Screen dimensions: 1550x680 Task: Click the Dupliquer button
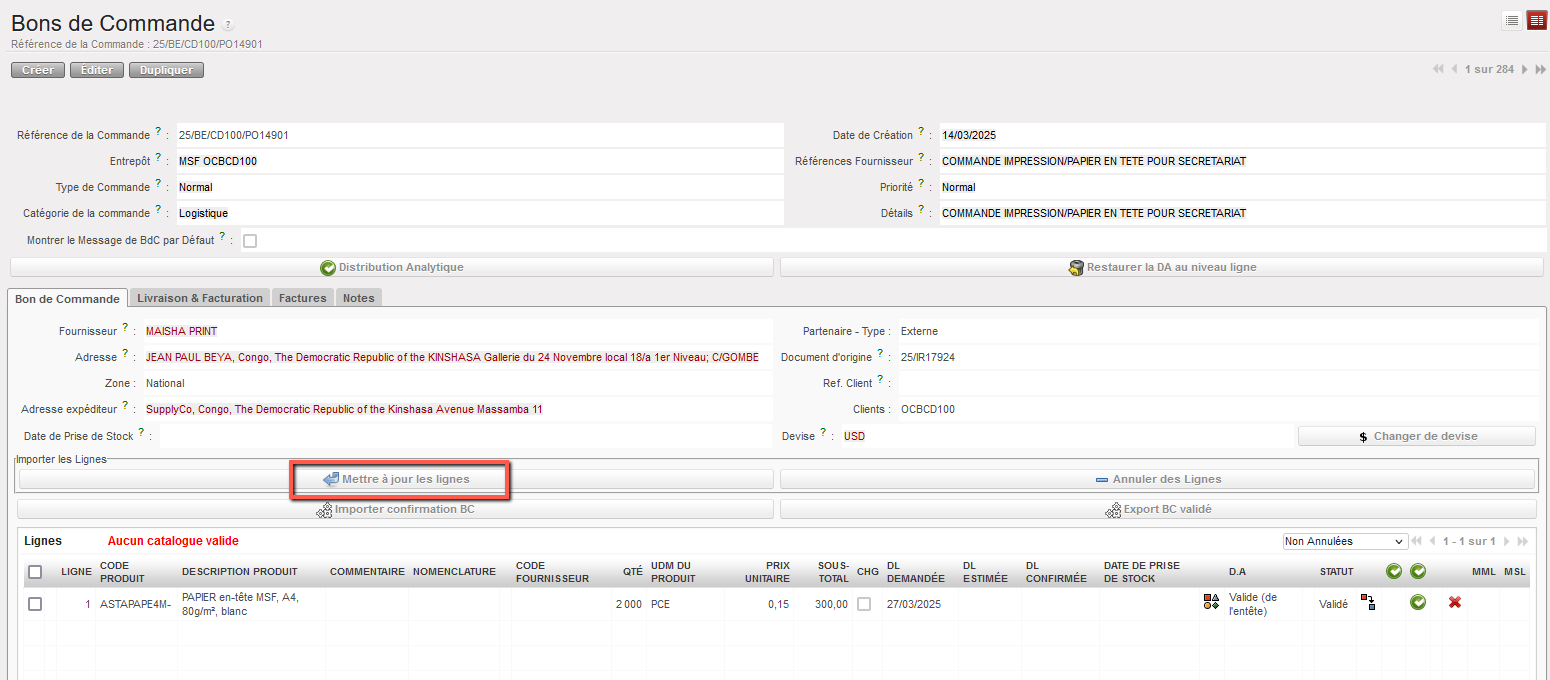point(166,70)
